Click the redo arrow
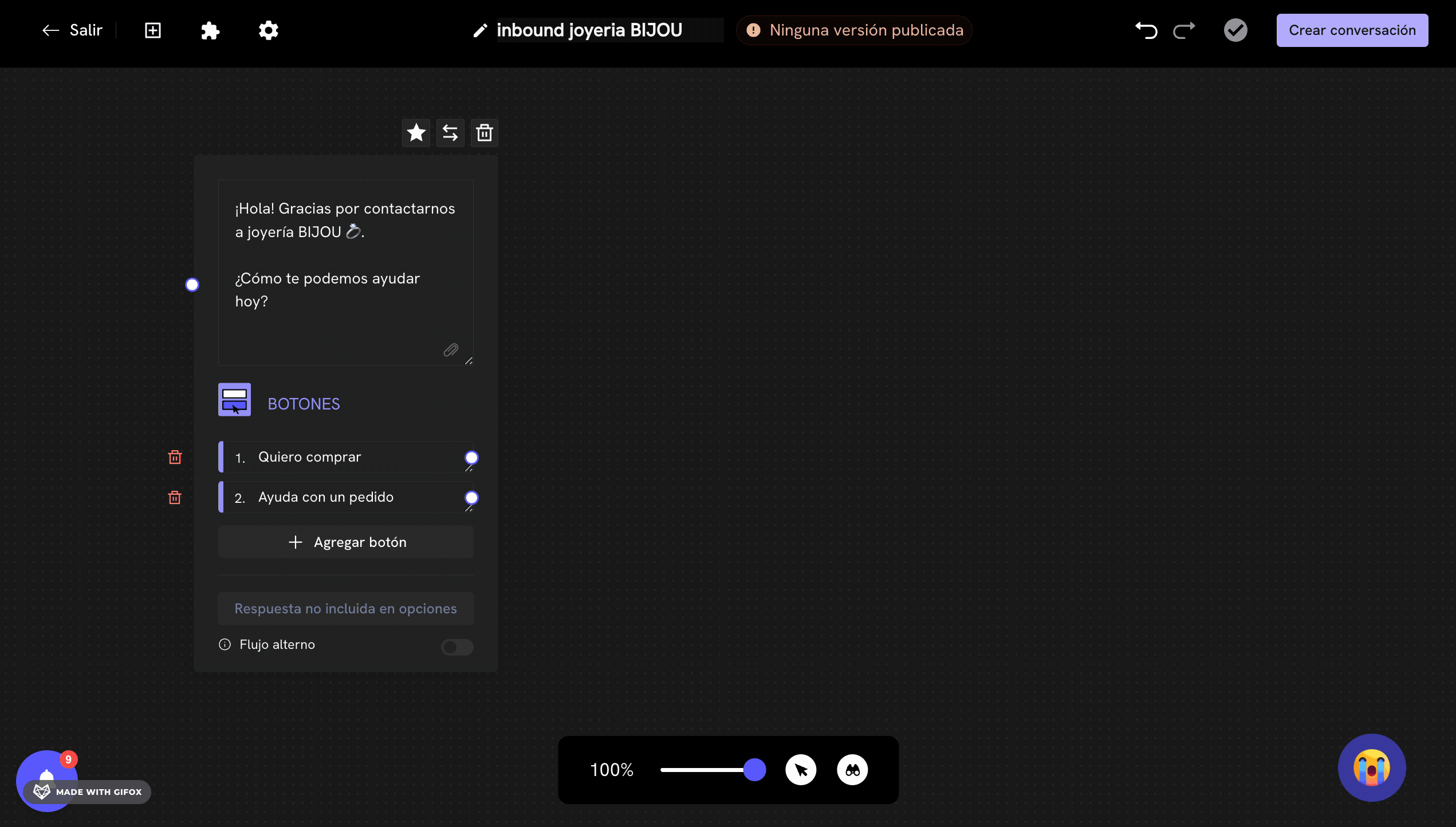The image size is (1456, 827). 1184,30
